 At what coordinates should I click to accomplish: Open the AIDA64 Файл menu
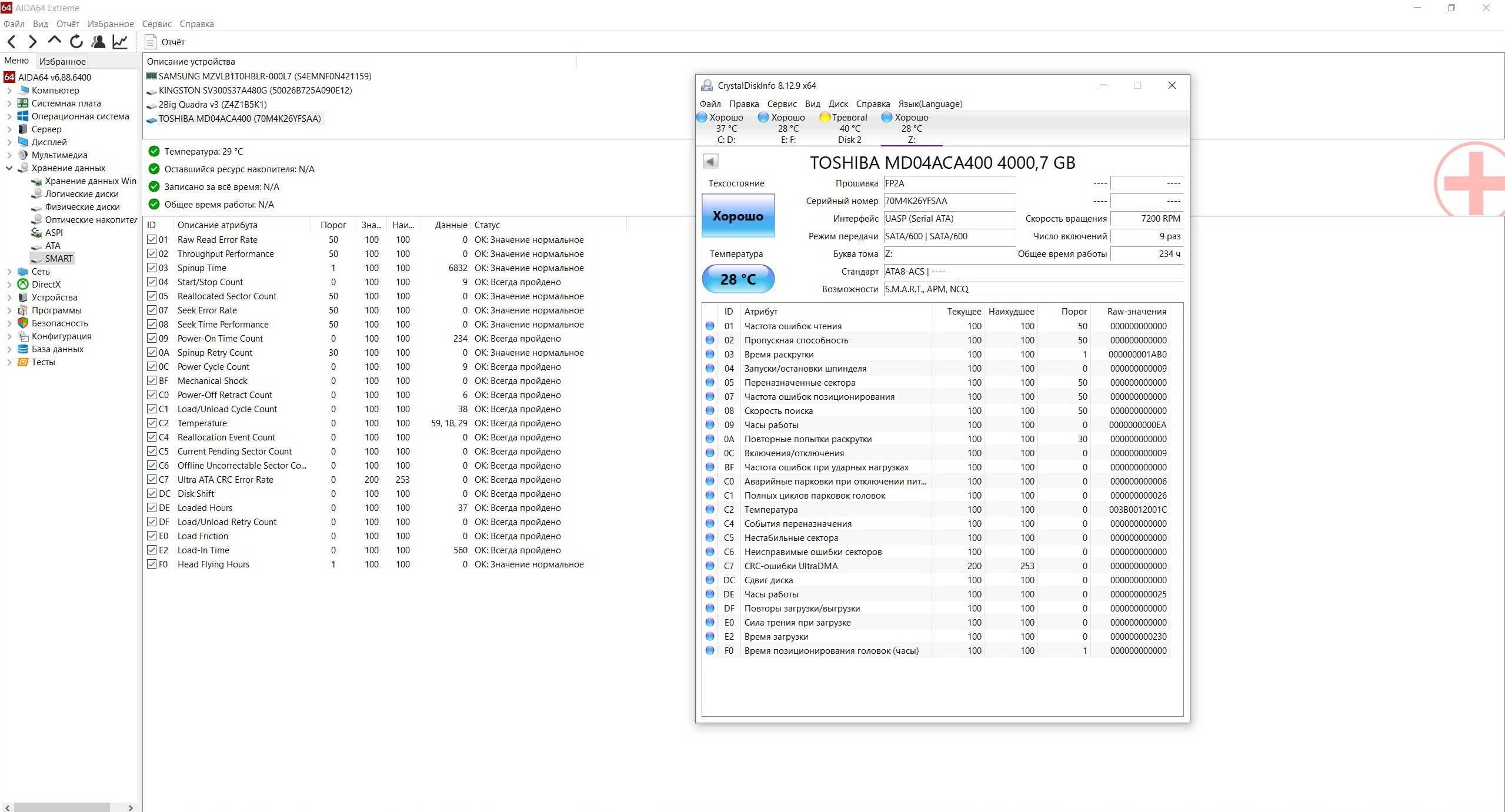tap(14, 24)
